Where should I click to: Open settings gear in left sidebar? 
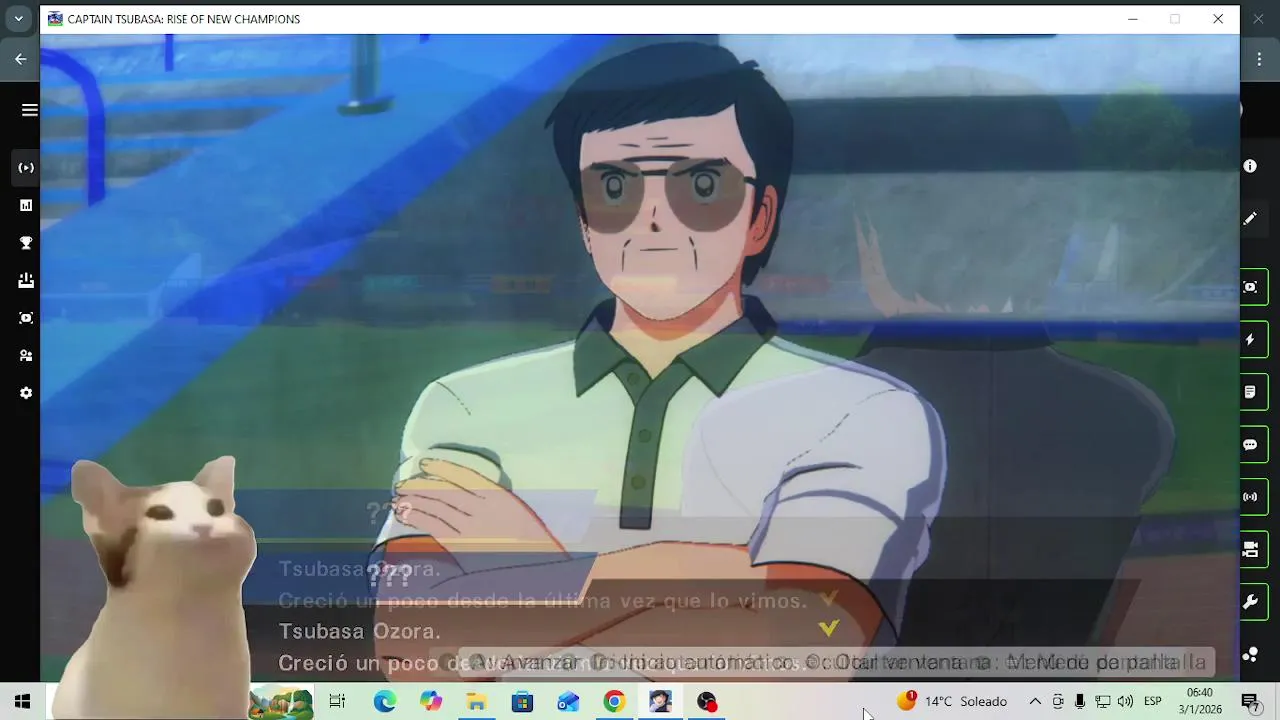(x=26, y=393)
